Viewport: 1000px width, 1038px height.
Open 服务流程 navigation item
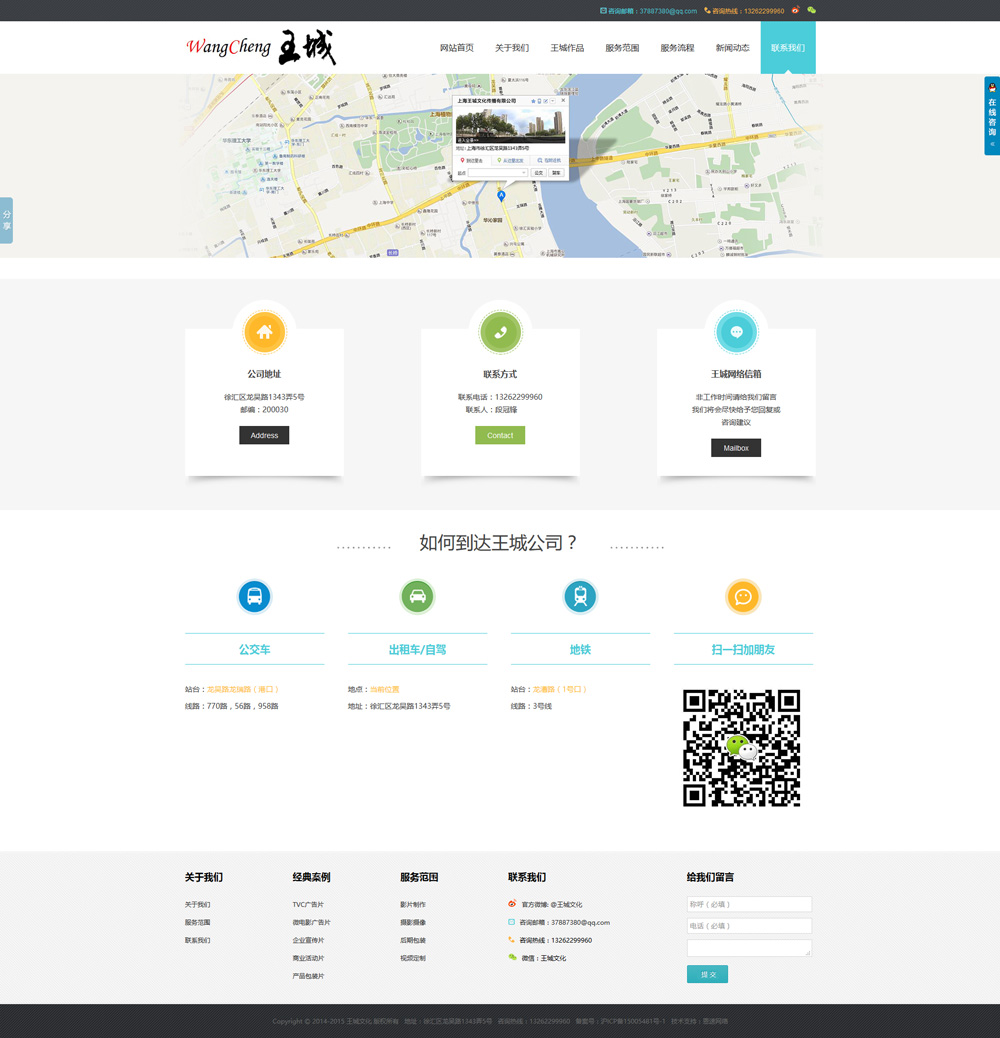click(x=677, y=48)
